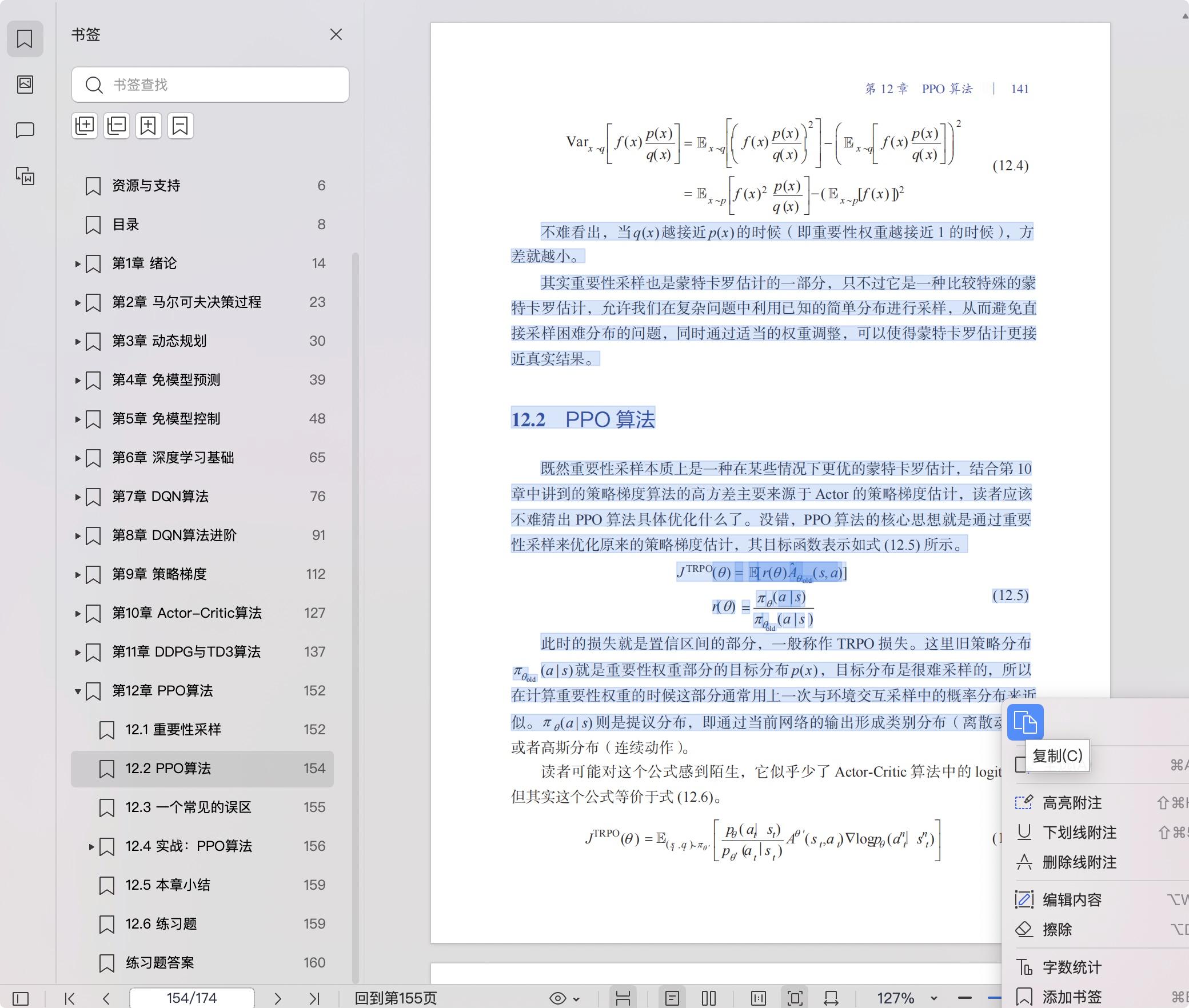Toggle two-page view mode
1189x1008 pixels.
tap(709, 998)
